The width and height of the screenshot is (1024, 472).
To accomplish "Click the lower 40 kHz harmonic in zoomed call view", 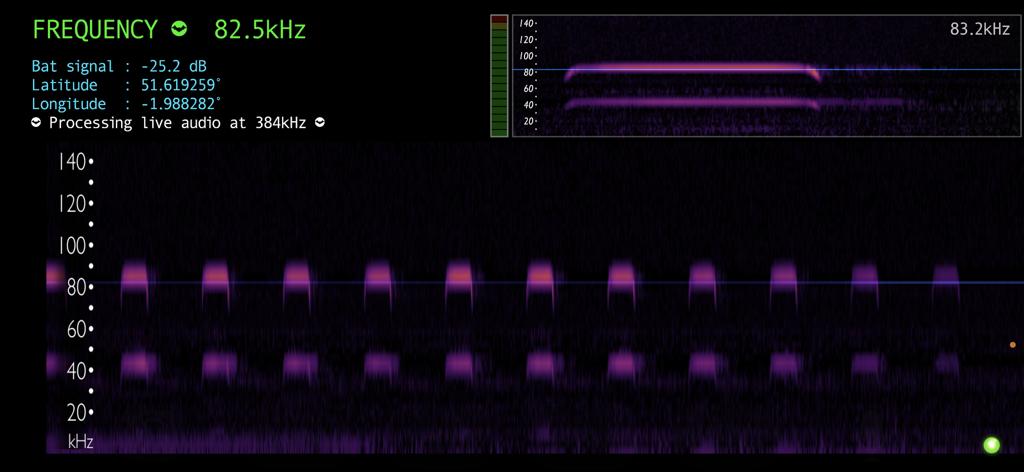I will (x=692, y=102).
